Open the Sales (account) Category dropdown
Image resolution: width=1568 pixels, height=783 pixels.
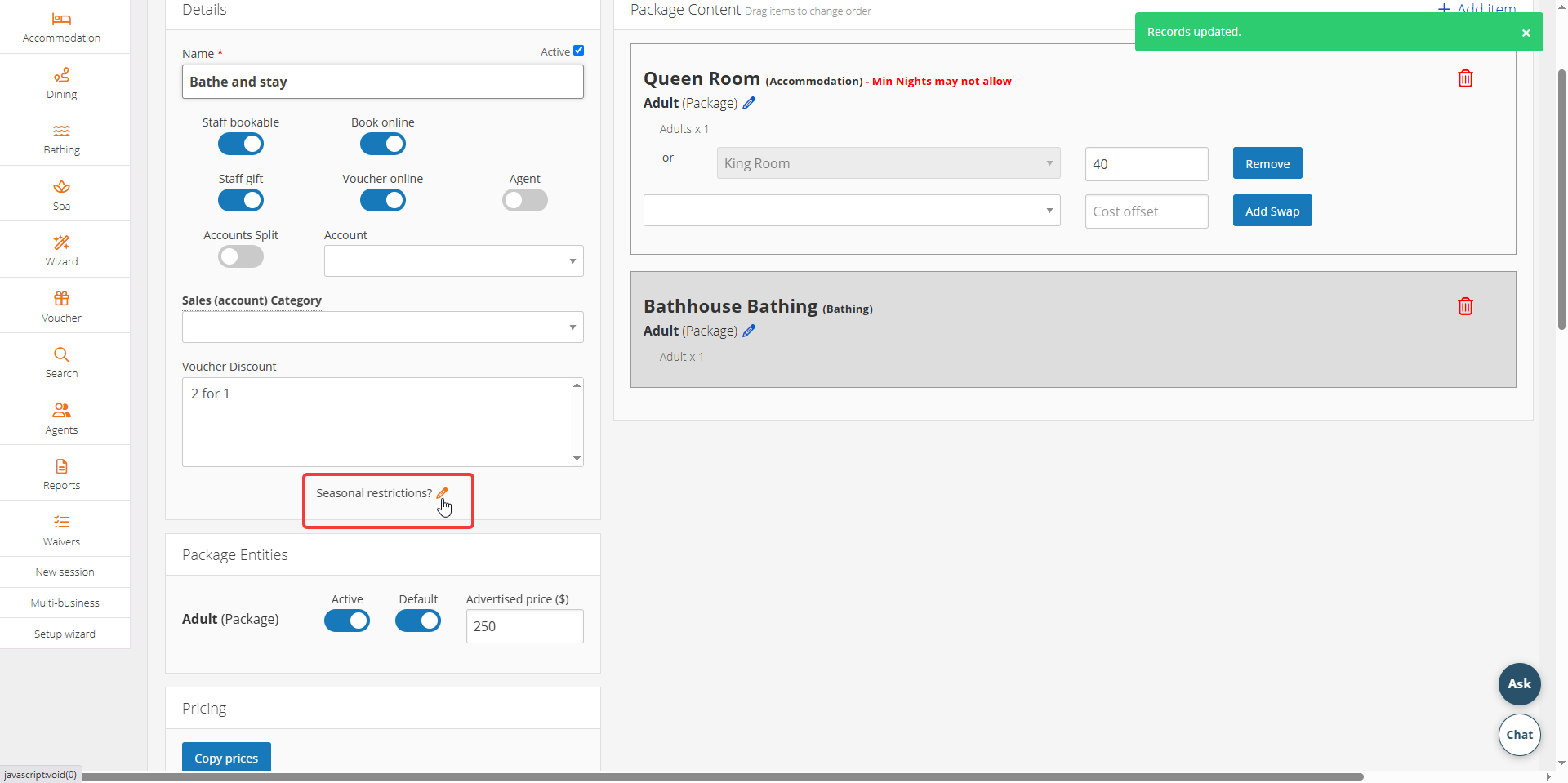pos(383,327)
